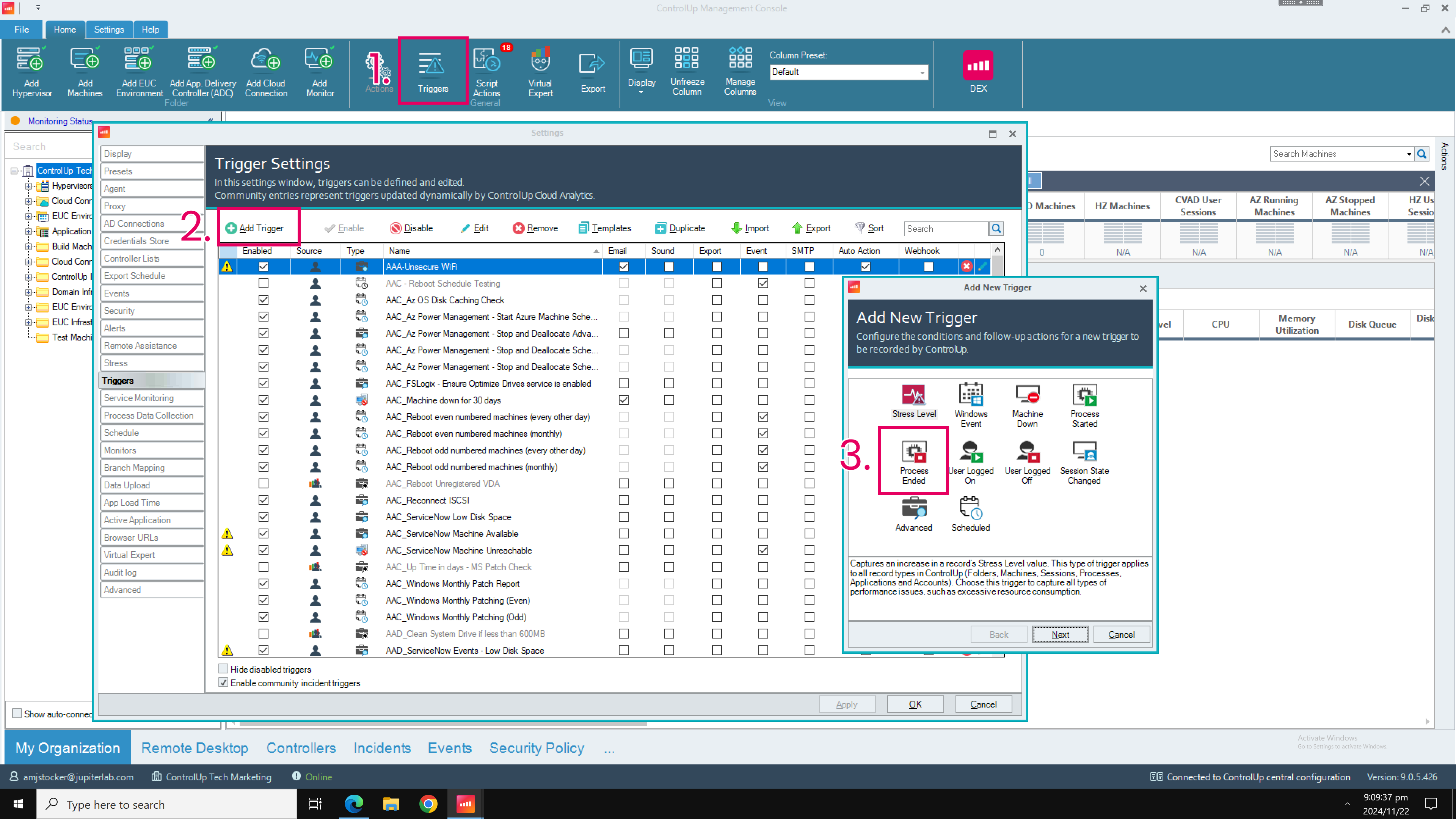This screenshot has height=819, width=1456.
Task: Toggle Email checkbox for AAC_Machine down for 30 days
Action: click(x=623, y=400)
